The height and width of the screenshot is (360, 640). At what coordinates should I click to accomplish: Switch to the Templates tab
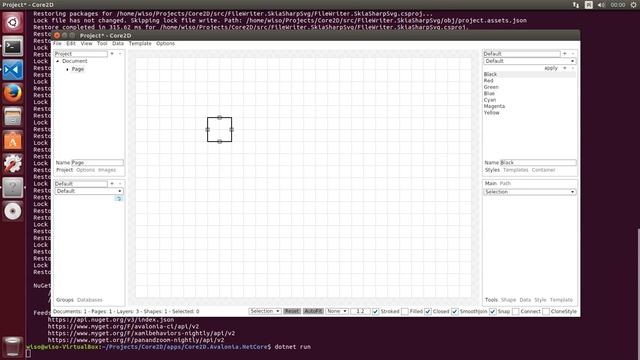pos(516,170)
